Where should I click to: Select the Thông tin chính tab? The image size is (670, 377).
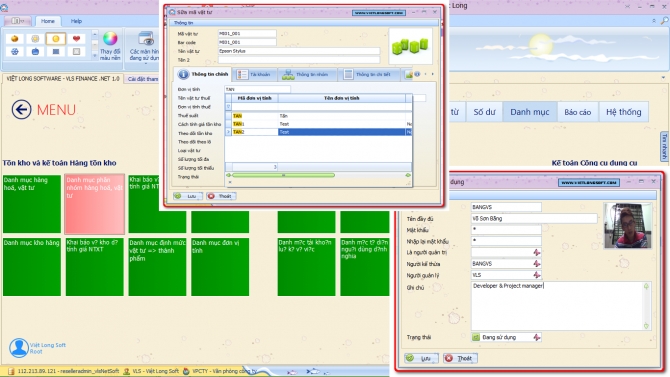[x=203, y=74]
